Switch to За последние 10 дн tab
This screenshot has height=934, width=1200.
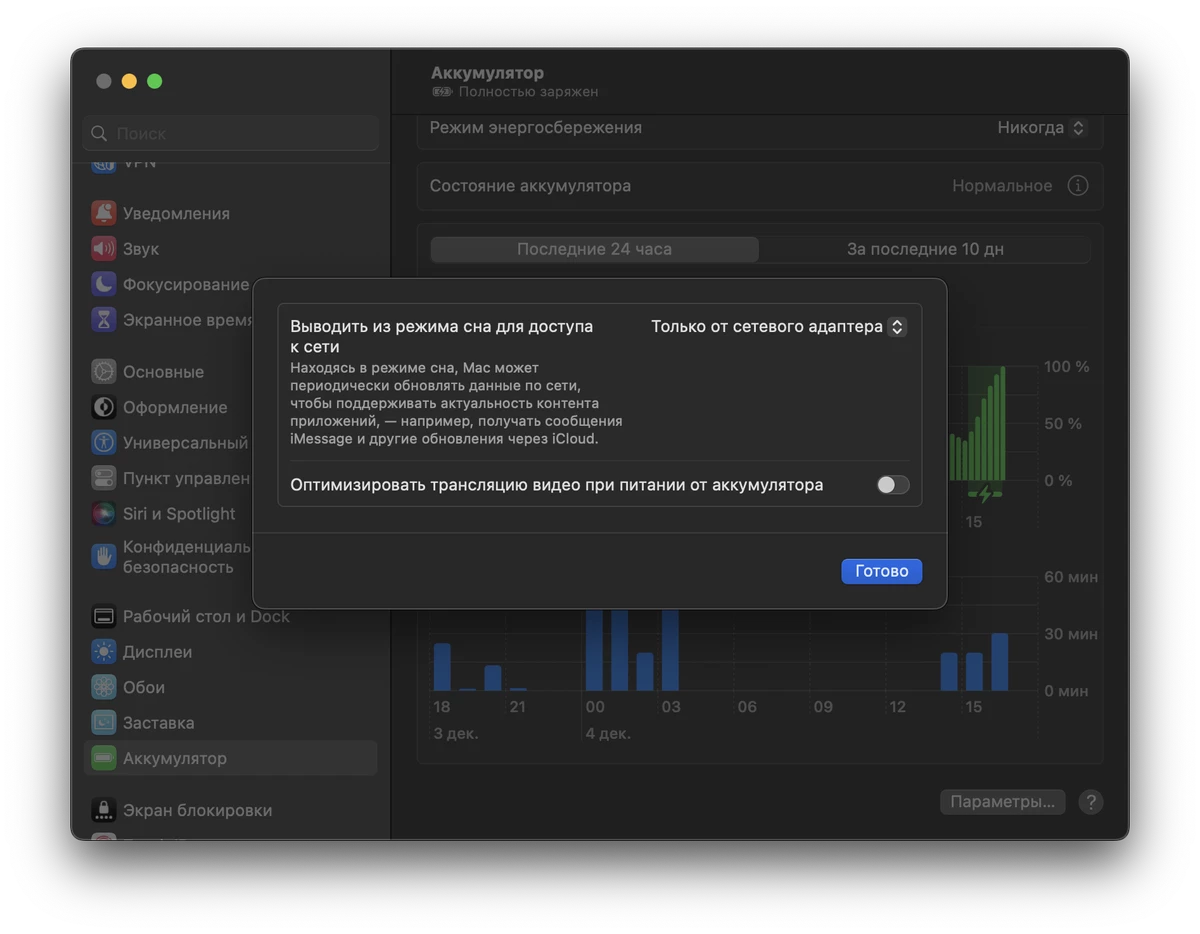(x=925, y=249)
